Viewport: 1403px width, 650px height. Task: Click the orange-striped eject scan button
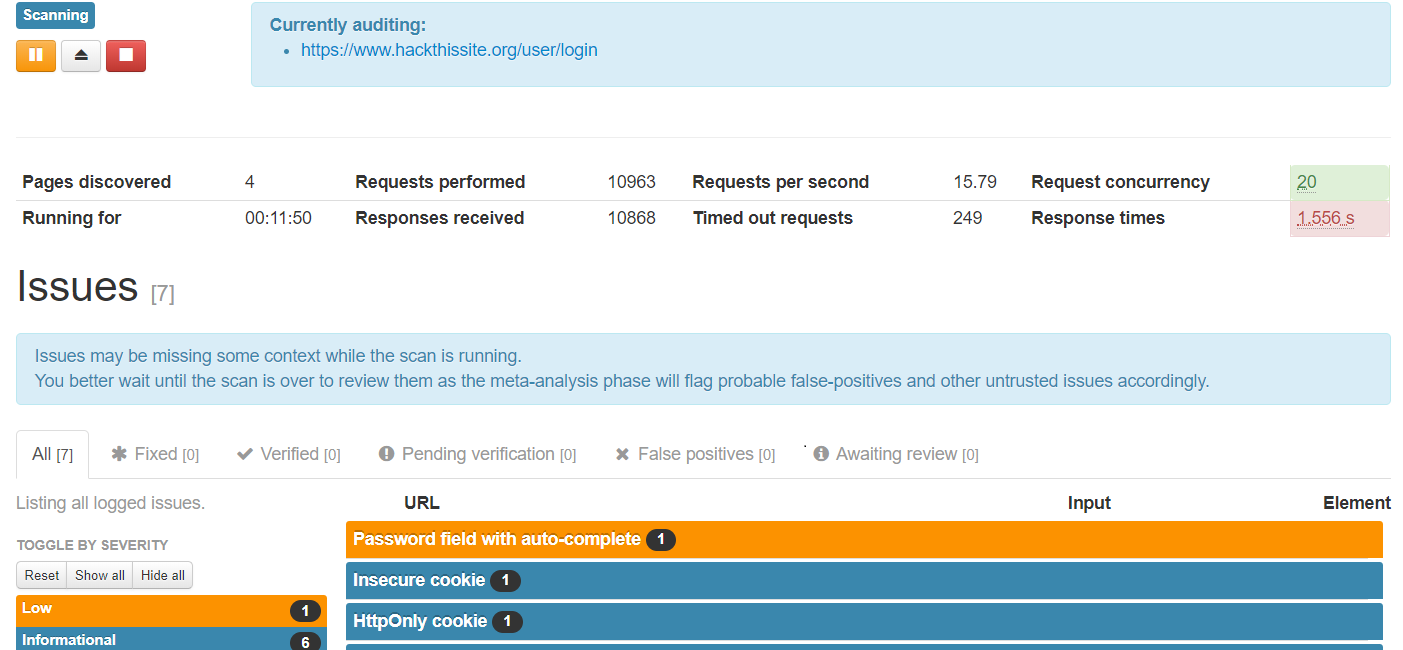click(81, 56)
